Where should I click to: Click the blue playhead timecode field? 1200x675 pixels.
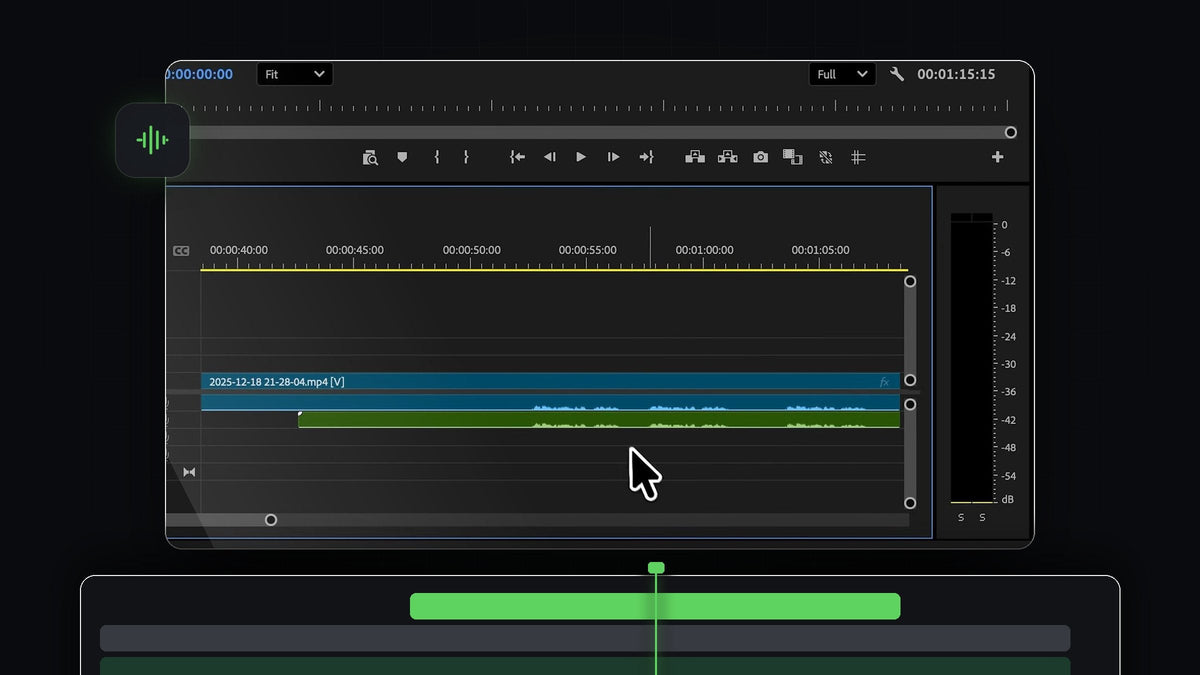(x=199, y=74)
